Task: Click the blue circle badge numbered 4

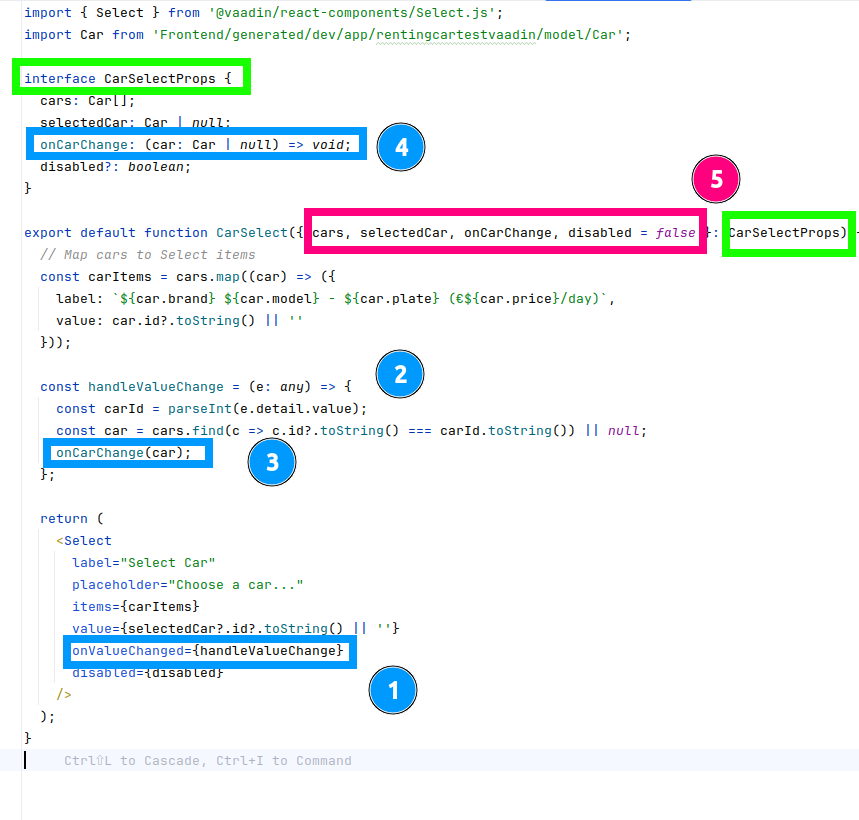Action: [401, 147]
